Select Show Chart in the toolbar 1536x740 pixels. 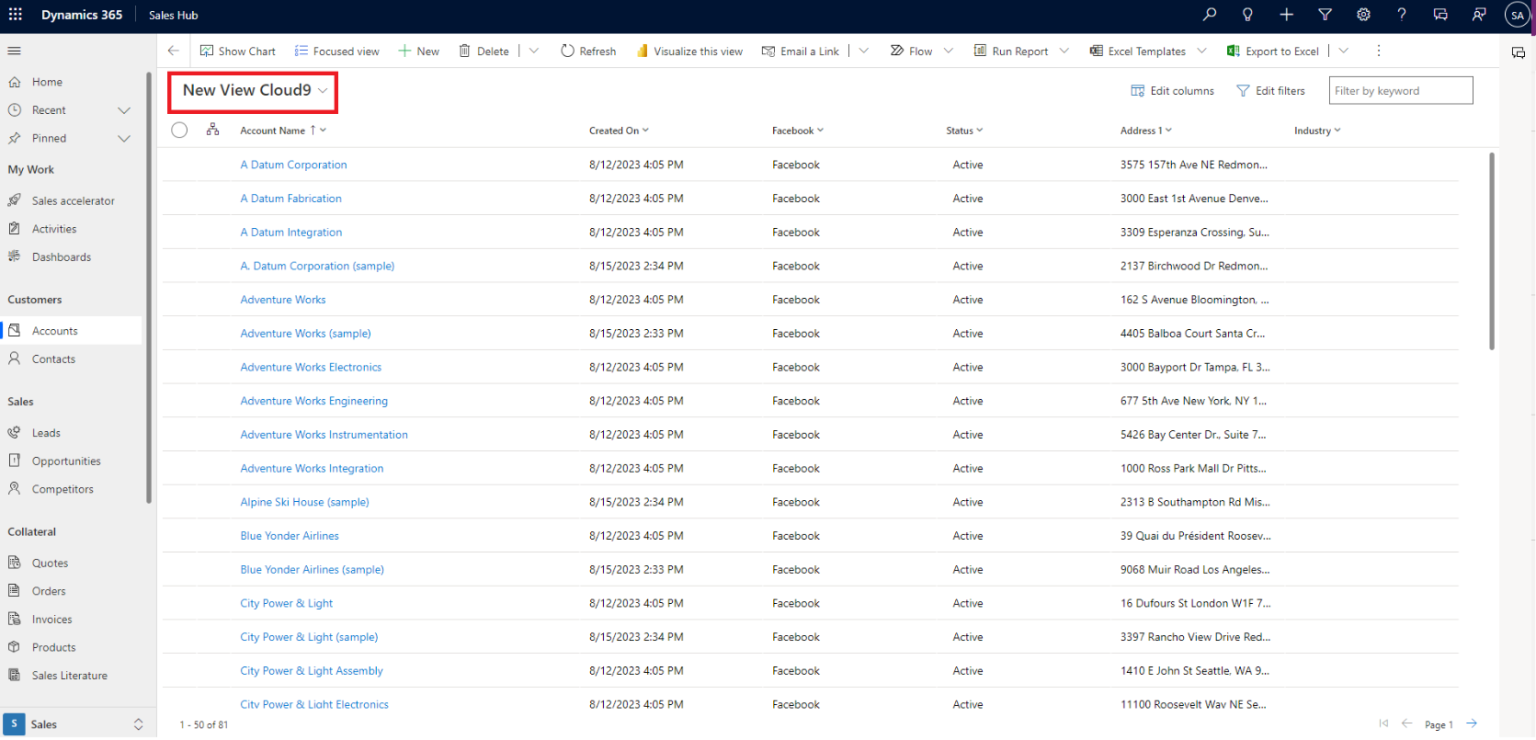coord(237,50)
